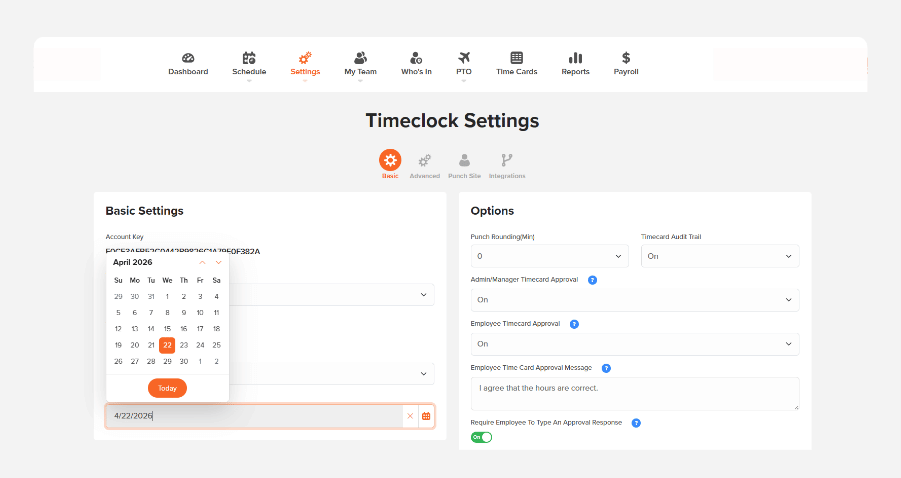
Task: Open My Team people icon
Action: tap(360, 58)
